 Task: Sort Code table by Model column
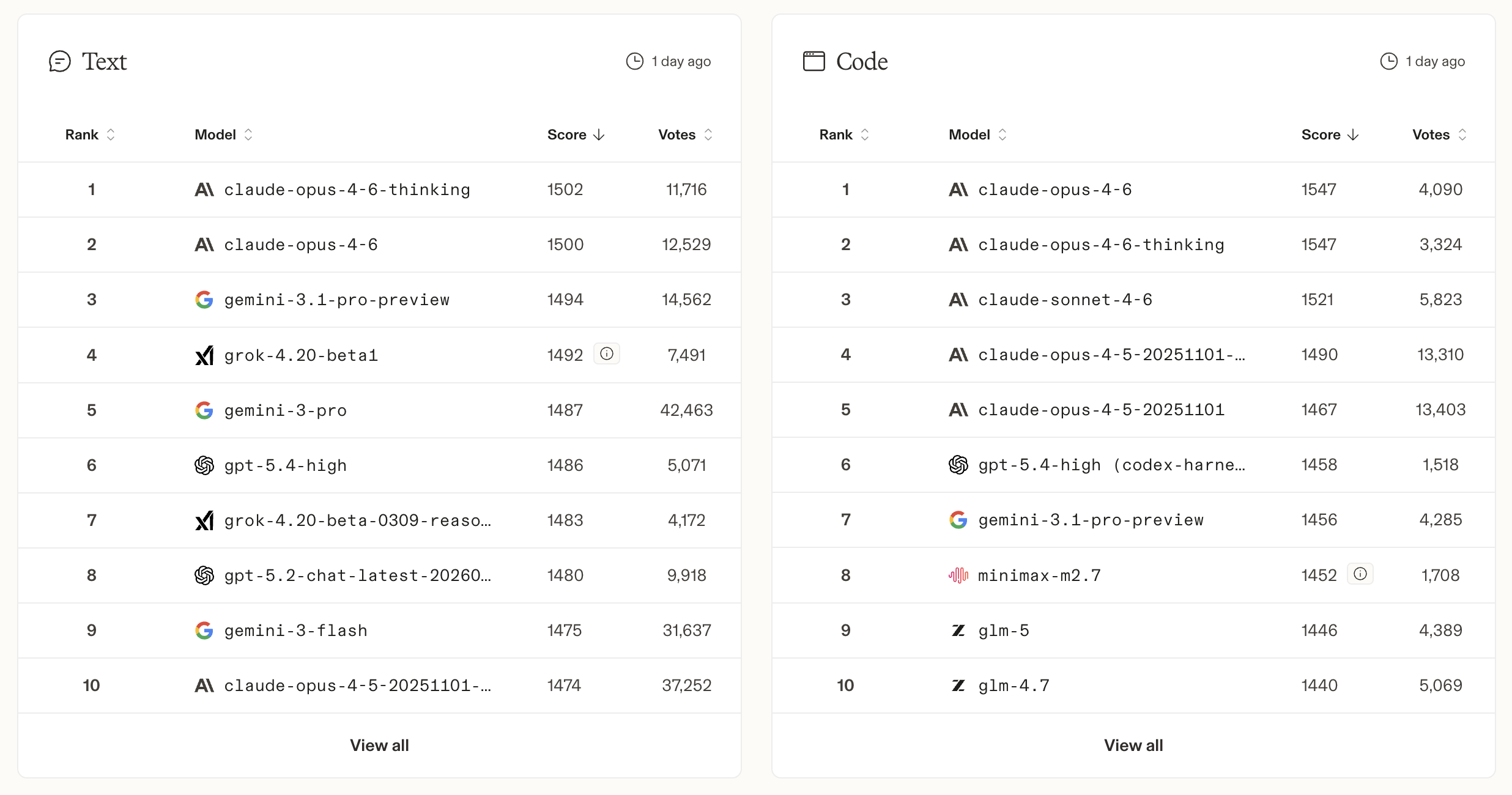coord(977,135)
